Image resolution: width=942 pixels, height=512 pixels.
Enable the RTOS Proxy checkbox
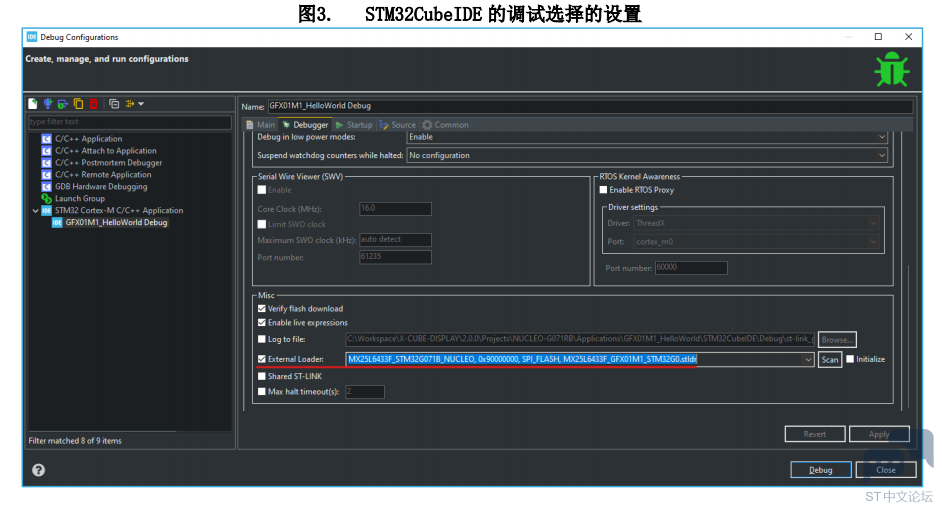coord(604,190)
